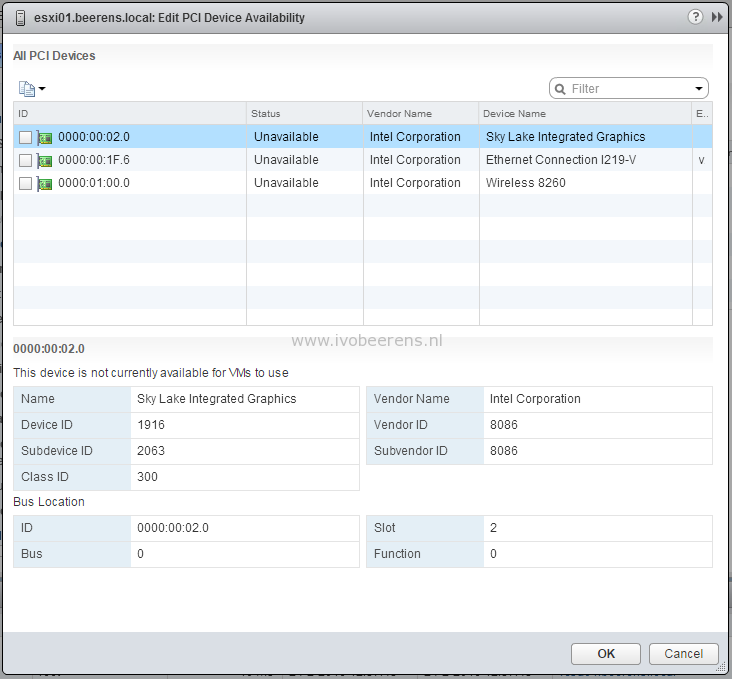732x679 pixels.
Task: Click the help question mark icon
Action: (695, 17)
